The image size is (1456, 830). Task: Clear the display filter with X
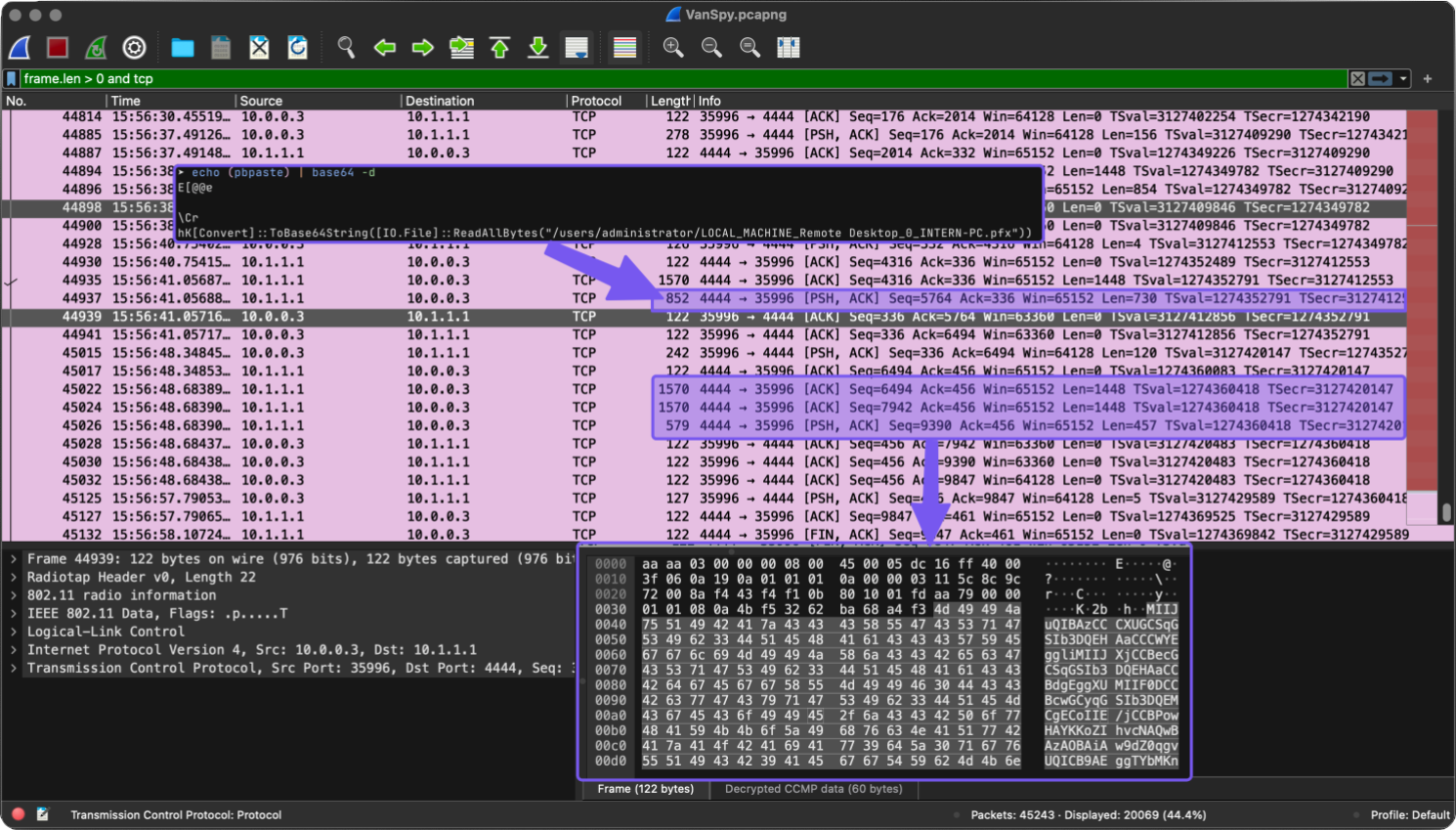[x=1357, y=78]
